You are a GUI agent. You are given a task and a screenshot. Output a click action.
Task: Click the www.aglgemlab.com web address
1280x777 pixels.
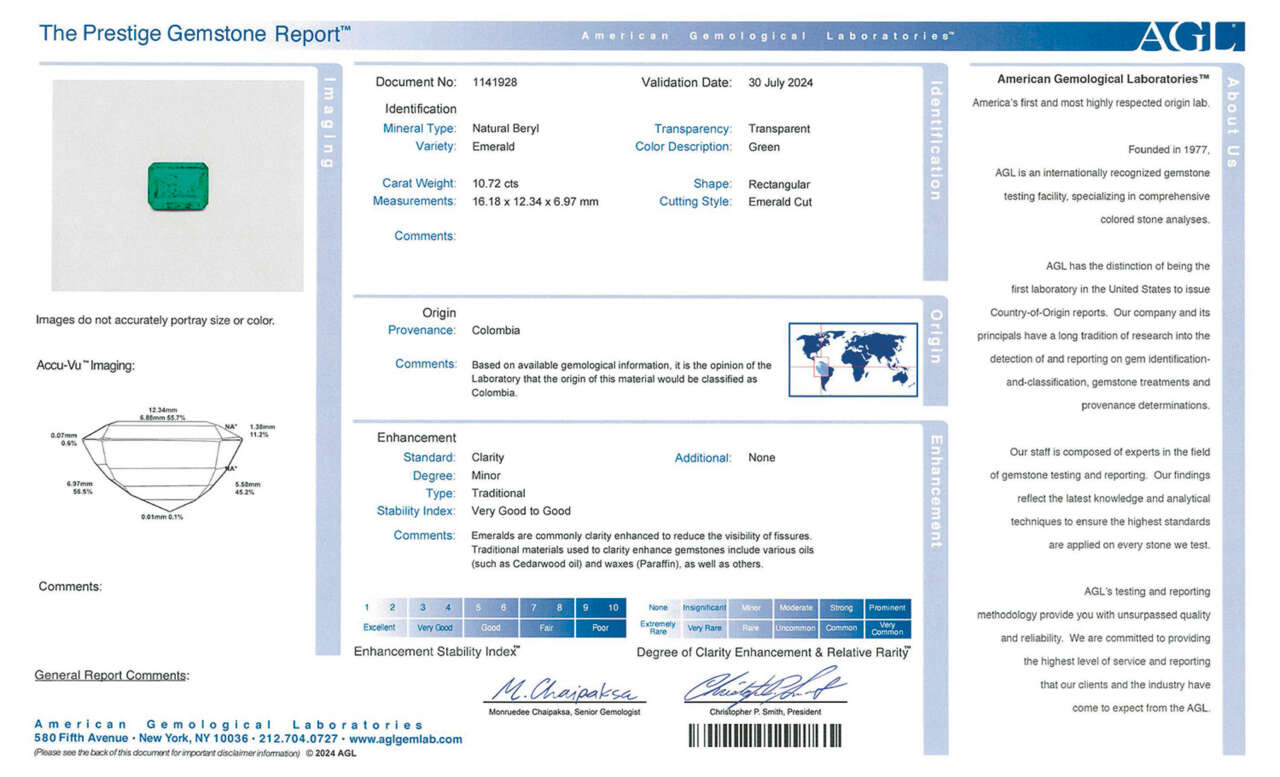pos(405,739)
